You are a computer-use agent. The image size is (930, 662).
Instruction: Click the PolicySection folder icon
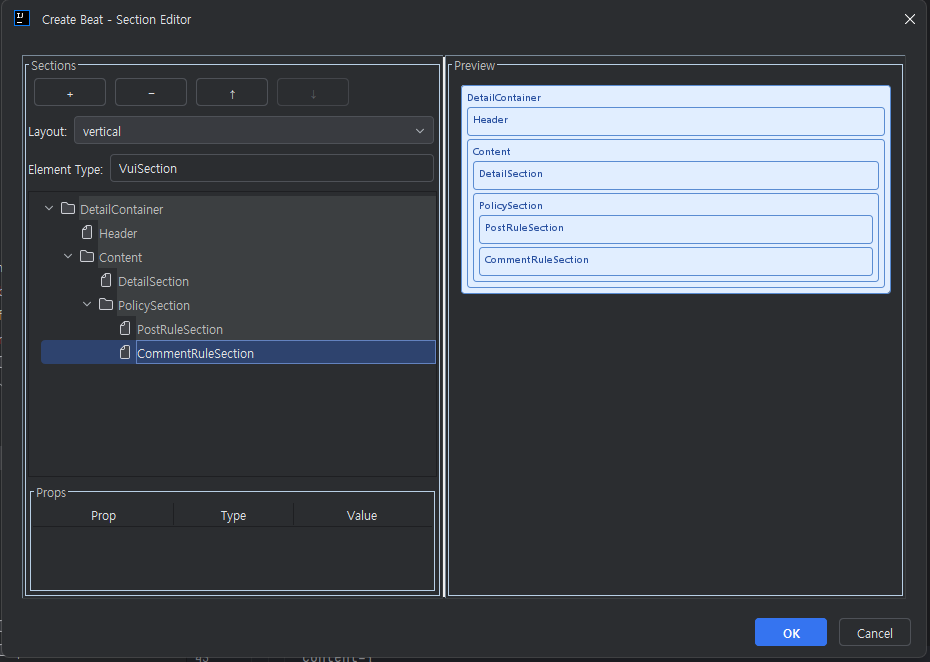tap(106, 305)
